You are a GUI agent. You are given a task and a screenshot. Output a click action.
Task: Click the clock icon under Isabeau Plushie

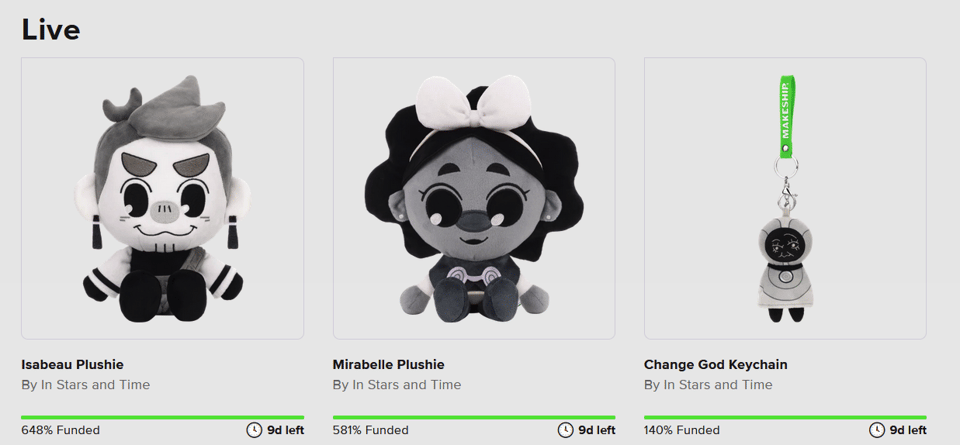(x=253, y=430)
